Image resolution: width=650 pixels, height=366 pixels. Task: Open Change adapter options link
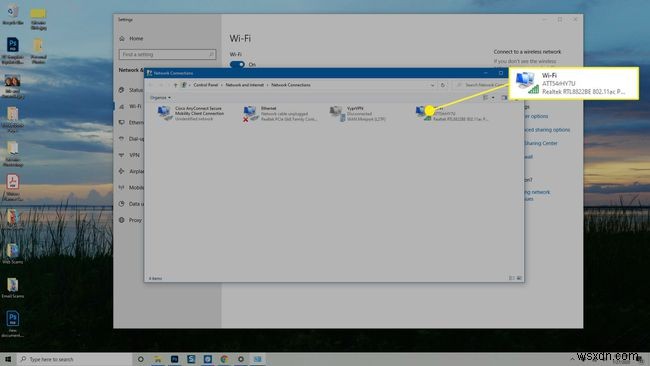pos(536,116)
